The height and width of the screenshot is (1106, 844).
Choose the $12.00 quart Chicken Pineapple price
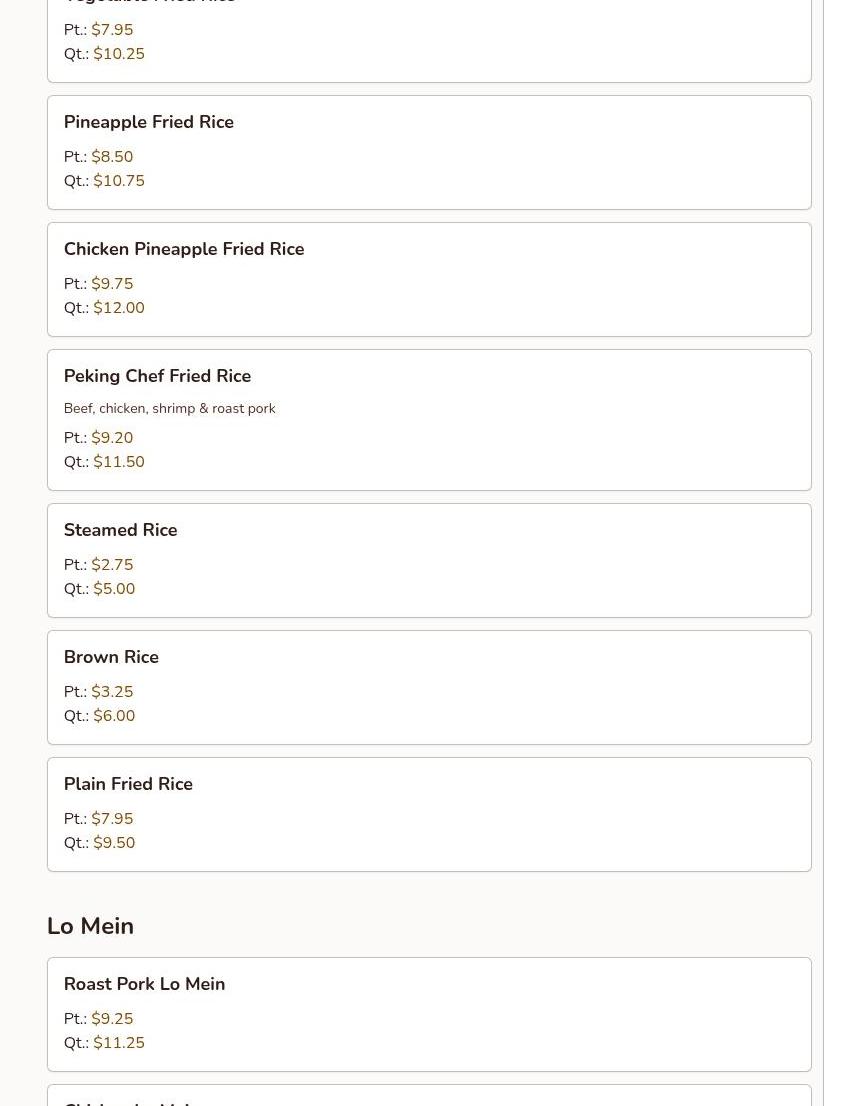pos(119,308)
